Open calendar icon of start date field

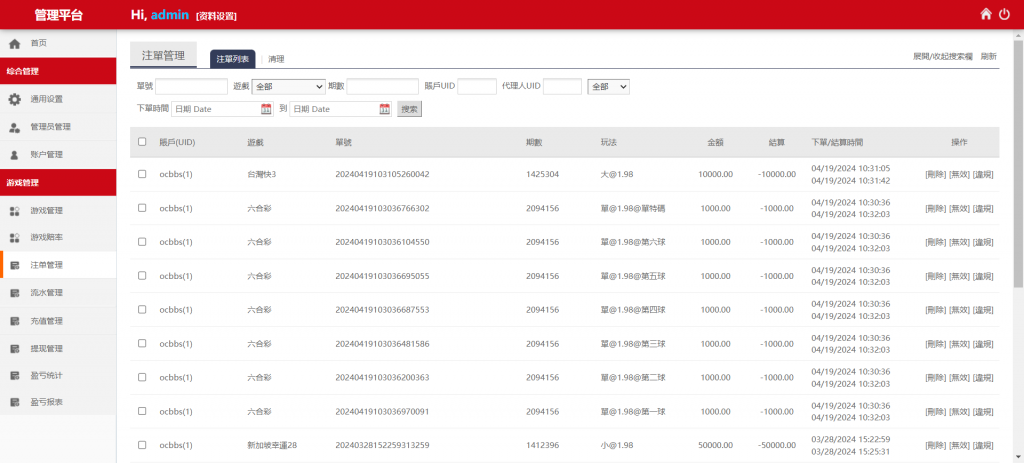click(x=266, y=110)
